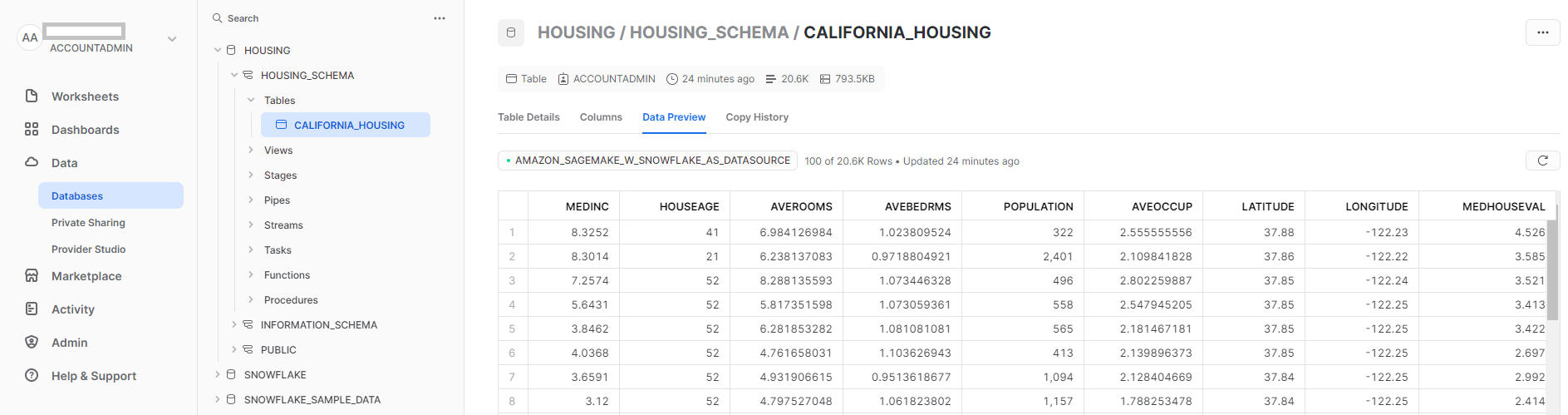The image size is (1568, 415).
Task: Click the database icon beside the breadcrumb title
Action: [x=511, y=32]
